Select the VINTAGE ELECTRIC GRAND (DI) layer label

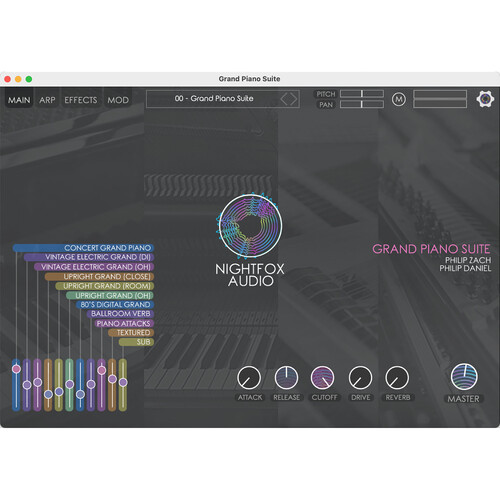coord(89,257)
